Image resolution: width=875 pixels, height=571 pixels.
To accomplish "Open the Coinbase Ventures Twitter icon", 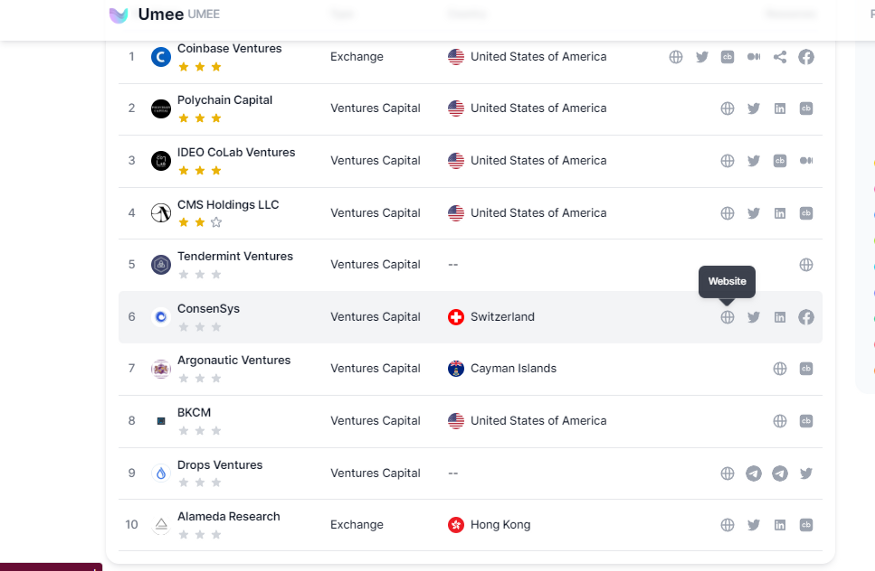I will (701, 57).
